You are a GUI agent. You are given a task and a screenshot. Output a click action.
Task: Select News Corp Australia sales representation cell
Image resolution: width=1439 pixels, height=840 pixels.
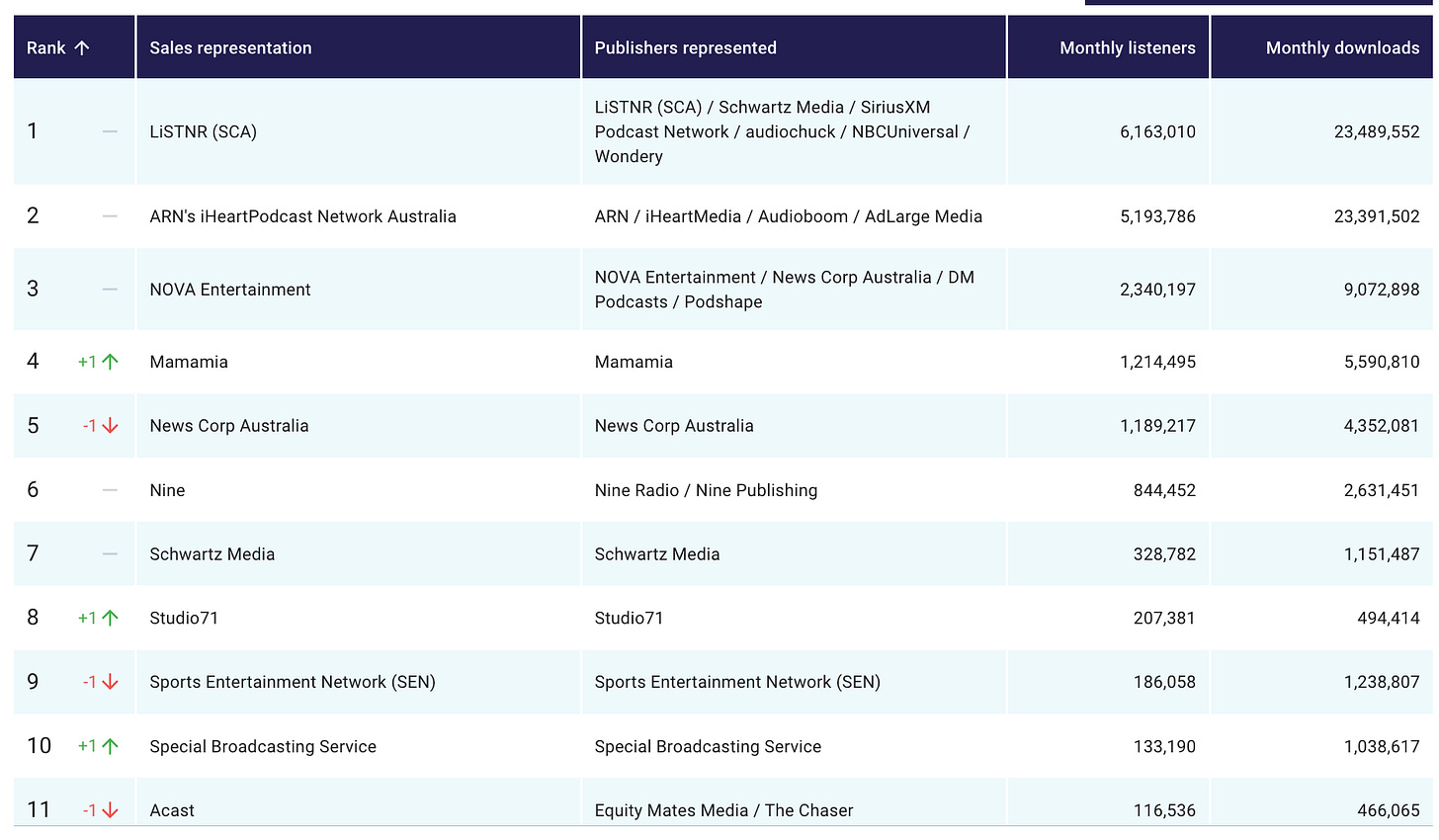pos(228,426)
